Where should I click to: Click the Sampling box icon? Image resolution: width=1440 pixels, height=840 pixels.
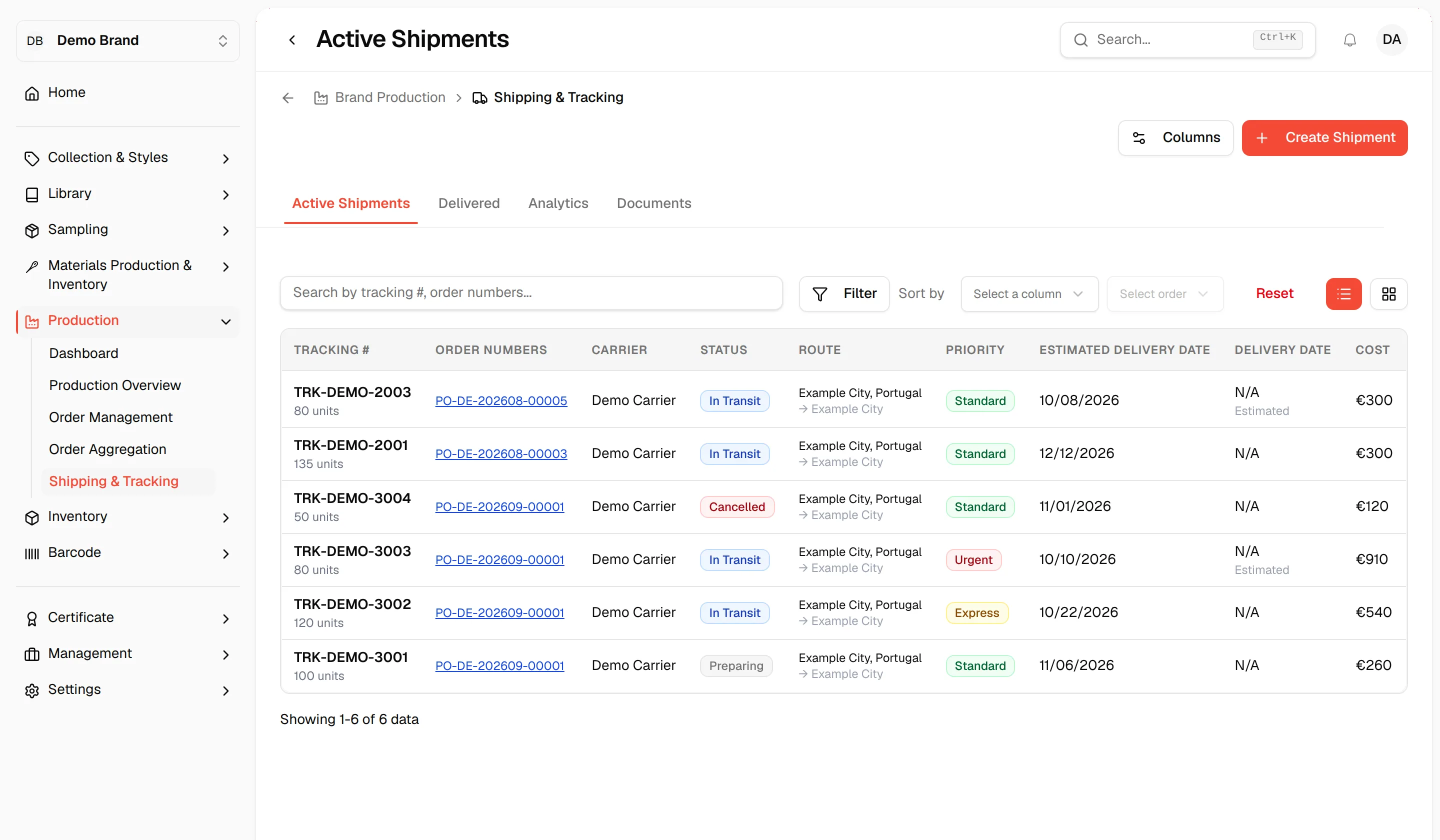[32, 230]
